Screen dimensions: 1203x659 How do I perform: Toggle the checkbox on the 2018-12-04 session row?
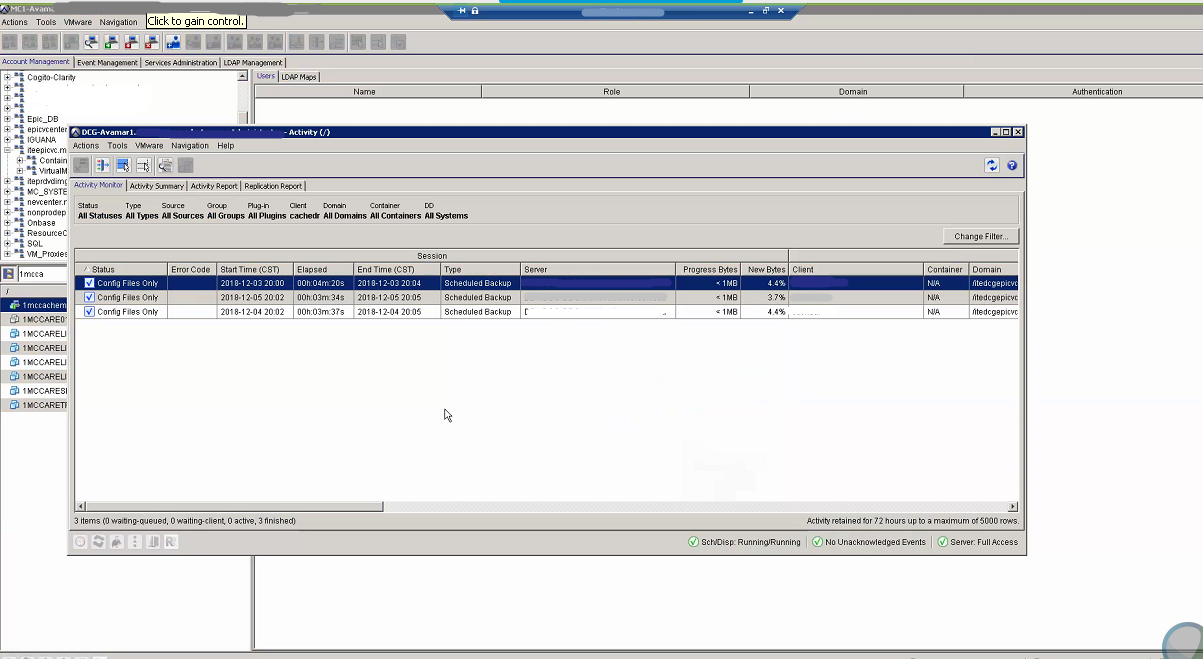click(89, 311)
